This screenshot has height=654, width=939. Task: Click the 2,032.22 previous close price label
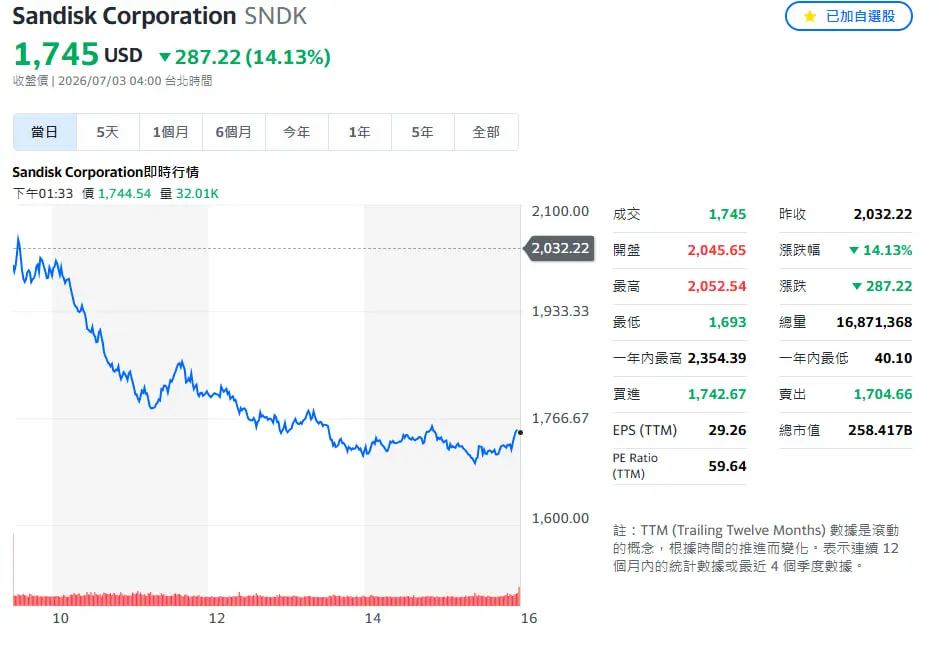point(559,248)
